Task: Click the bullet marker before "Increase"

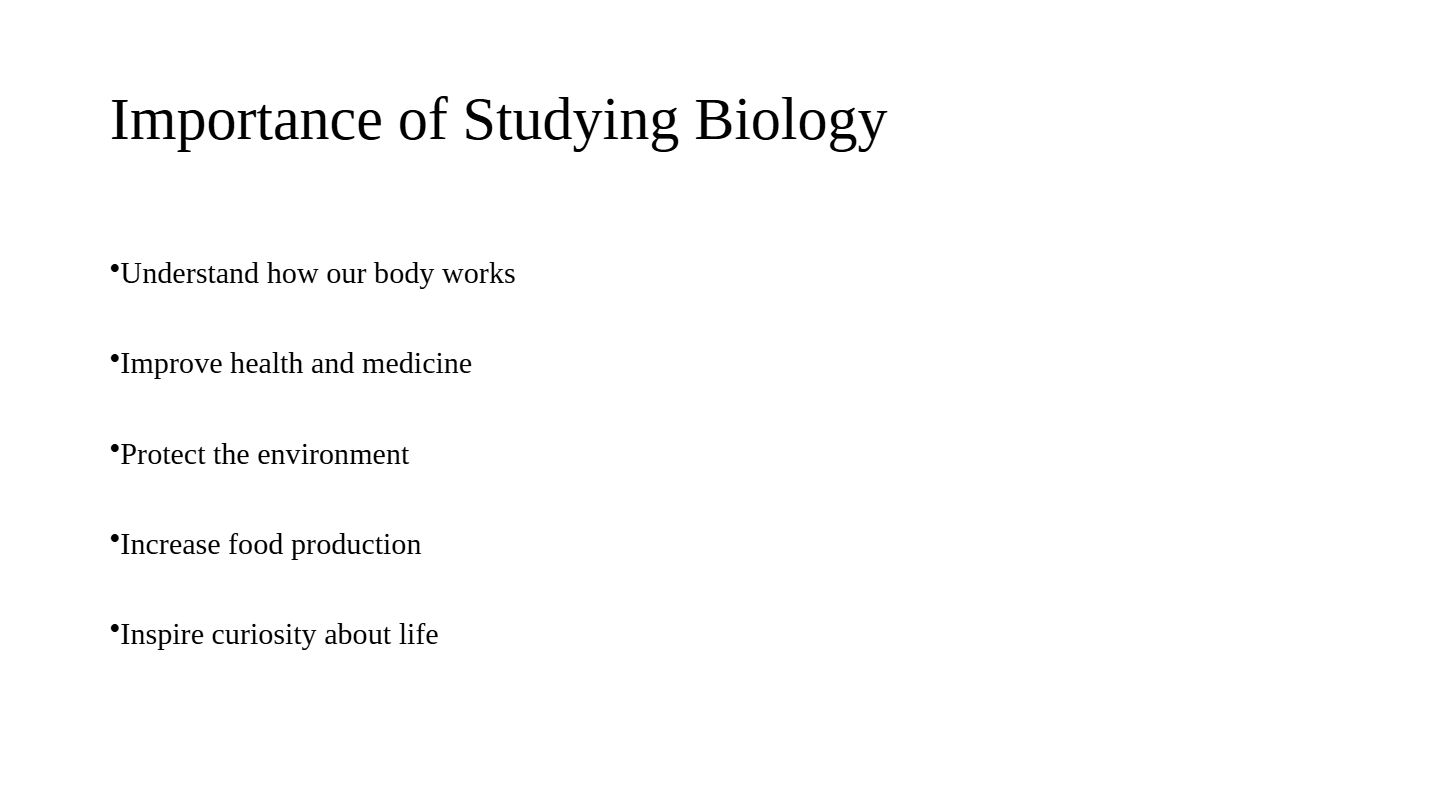Action: coord(115,538)
